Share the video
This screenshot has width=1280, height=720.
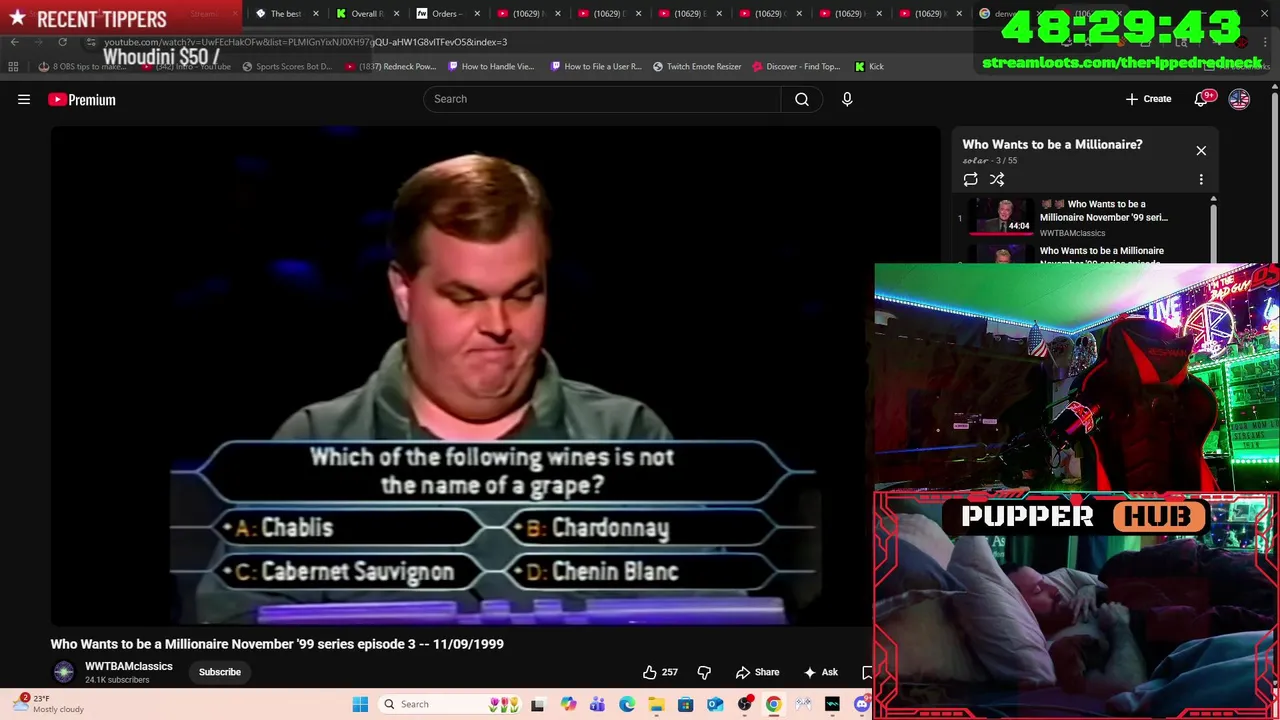pos(757,672)
